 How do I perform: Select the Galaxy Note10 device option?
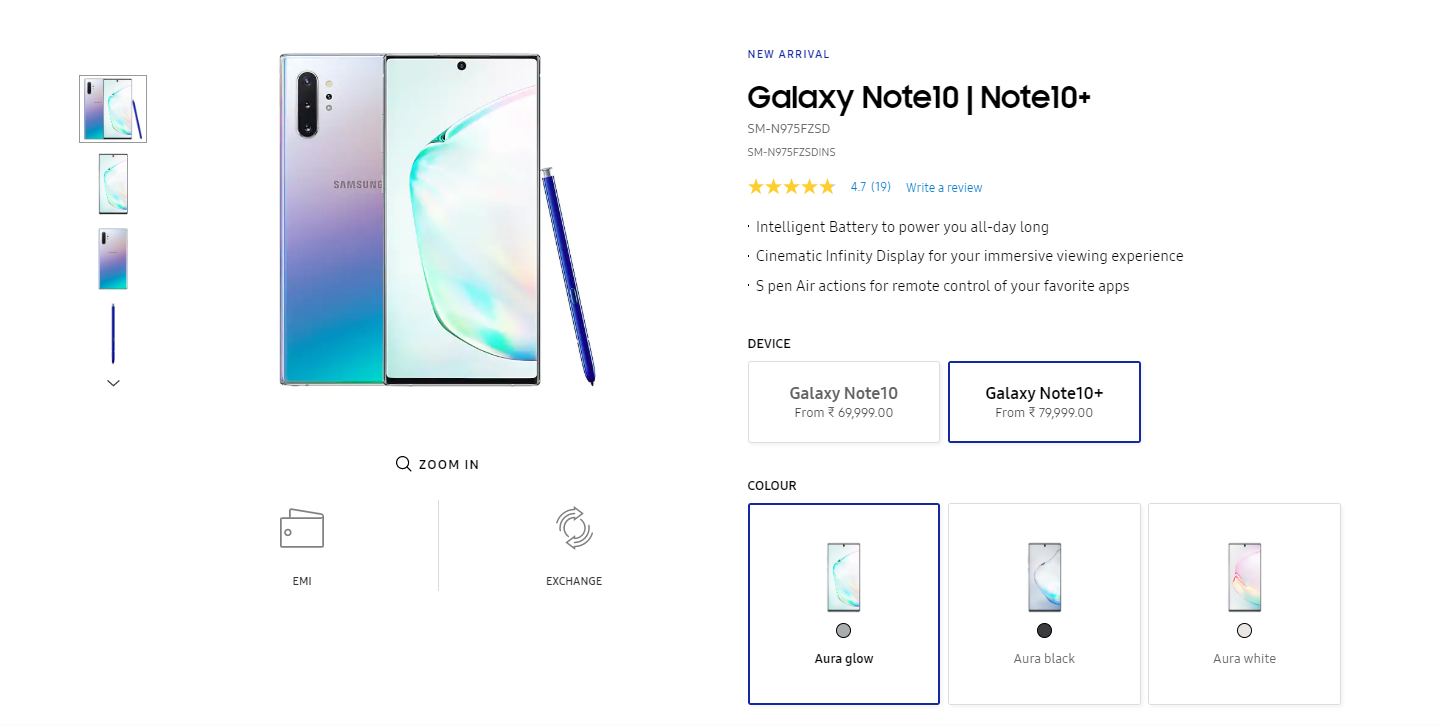pos(843,401)
